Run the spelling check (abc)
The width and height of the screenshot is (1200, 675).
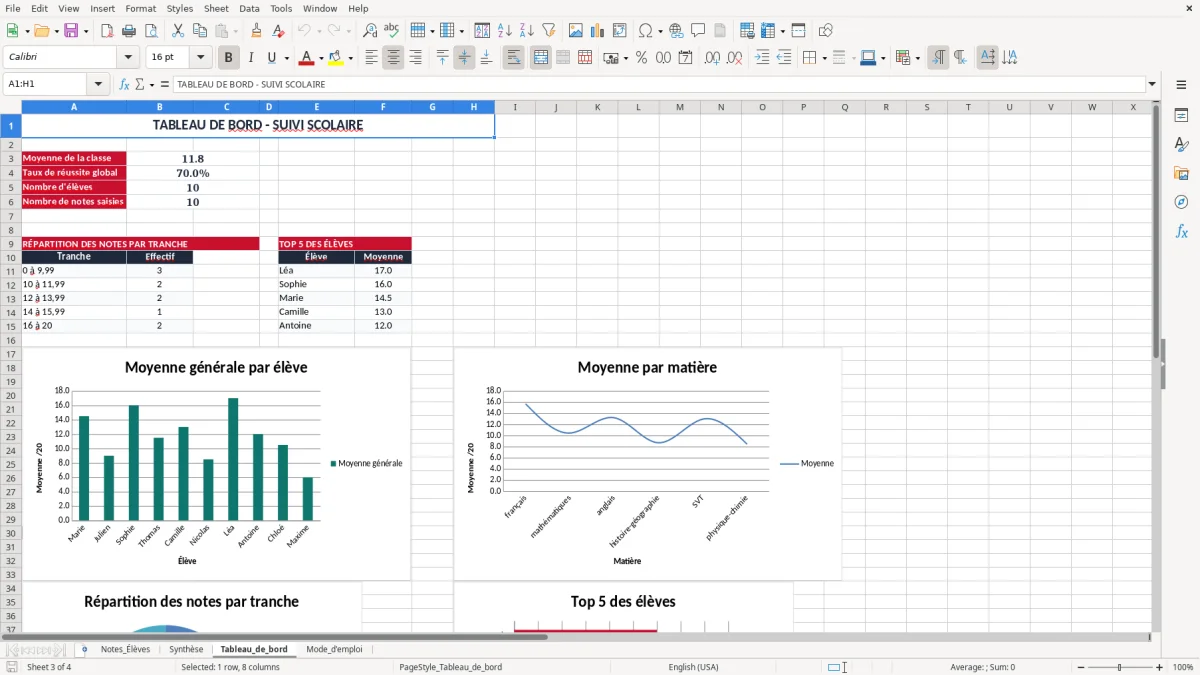coord(392,31)
